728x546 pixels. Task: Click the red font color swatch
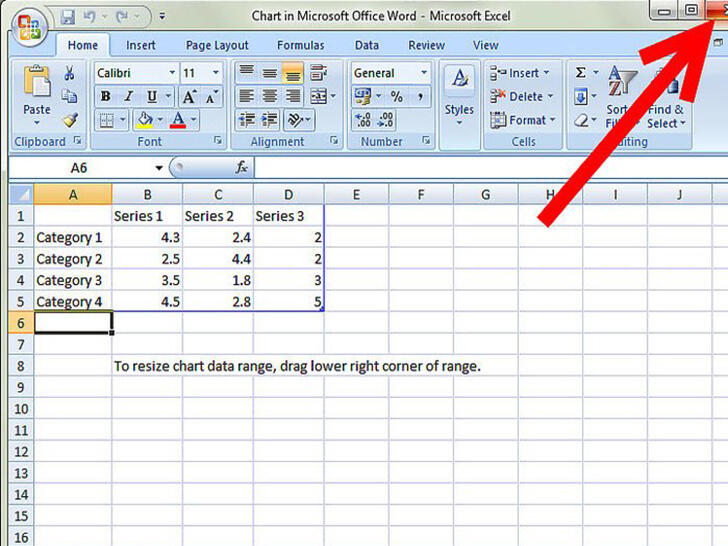coord(178,121)
